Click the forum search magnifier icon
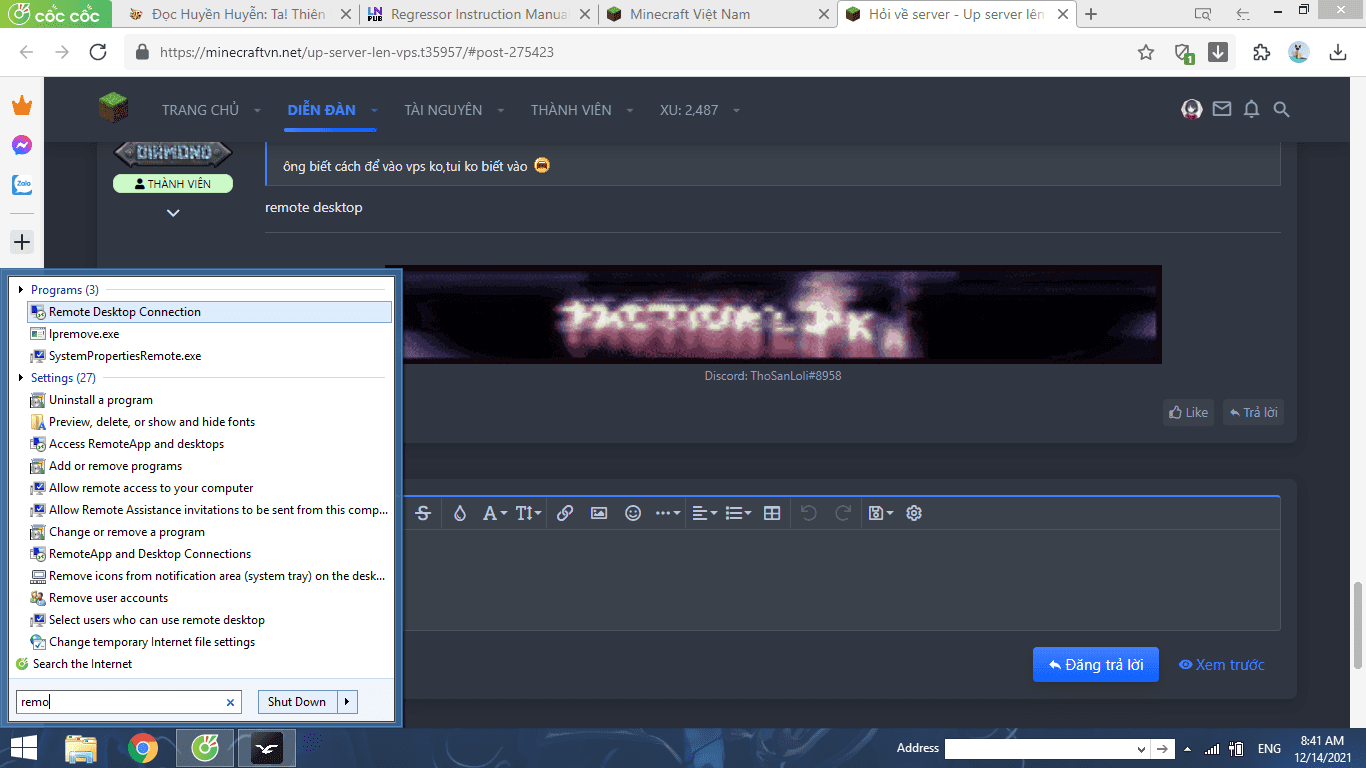Screen dimensions: 1366x768 click(1281, 110)
